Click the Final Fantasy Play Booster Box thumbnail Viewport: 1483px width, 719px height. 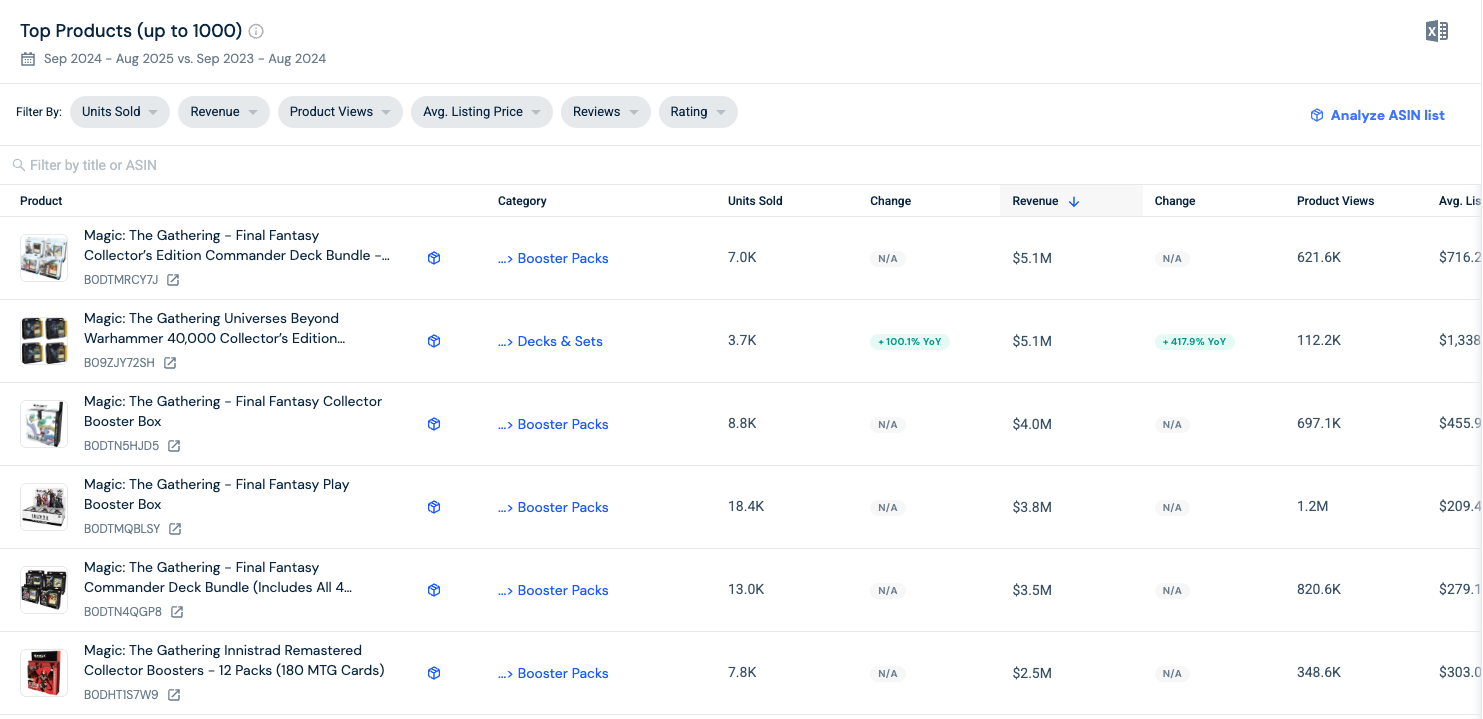44,507
